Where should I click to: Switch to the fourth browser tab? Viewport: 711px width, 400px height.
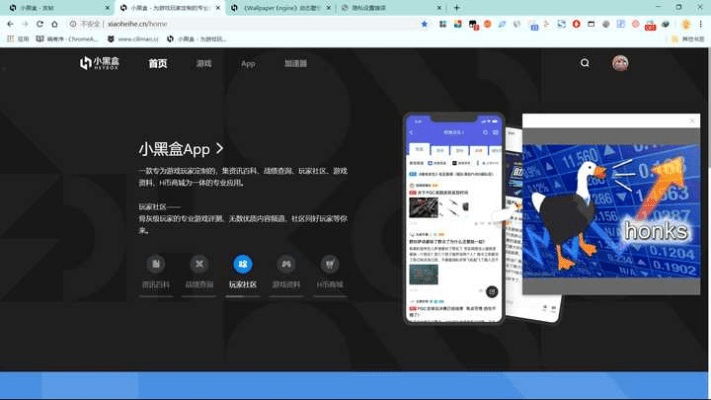point(390,8)
